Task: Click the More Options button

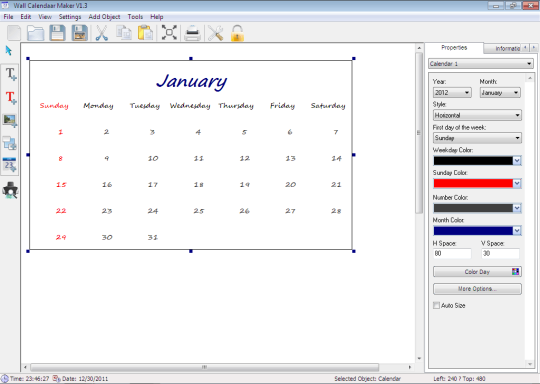Action: (477, 289)
